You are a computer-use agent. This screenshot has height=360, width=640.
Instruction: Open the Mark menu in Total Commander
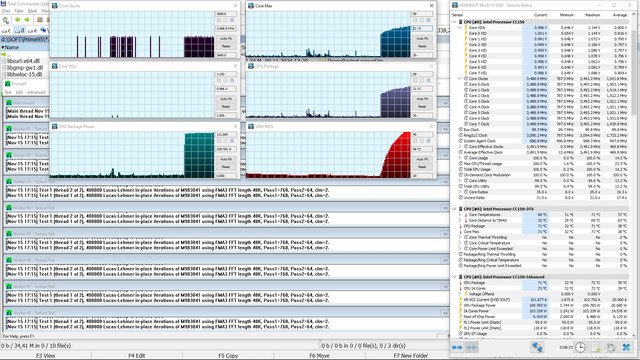pyautogui.click(x=32, y=11)
